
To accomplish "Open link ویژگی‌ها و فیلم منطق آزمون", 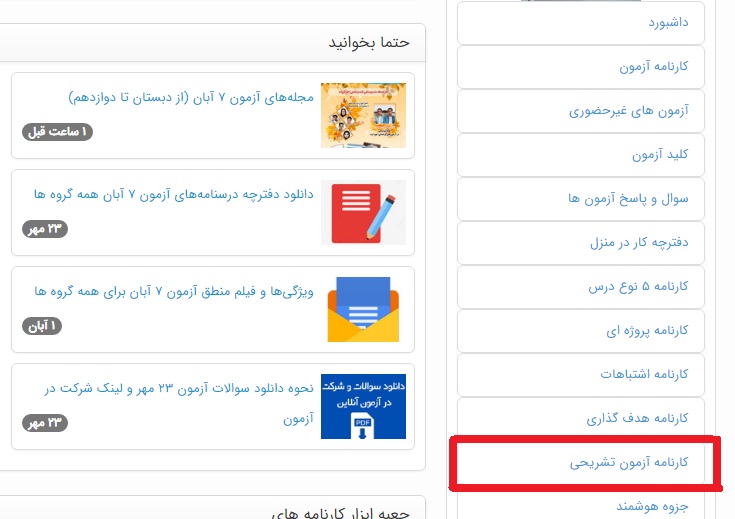I will (174, 291).
